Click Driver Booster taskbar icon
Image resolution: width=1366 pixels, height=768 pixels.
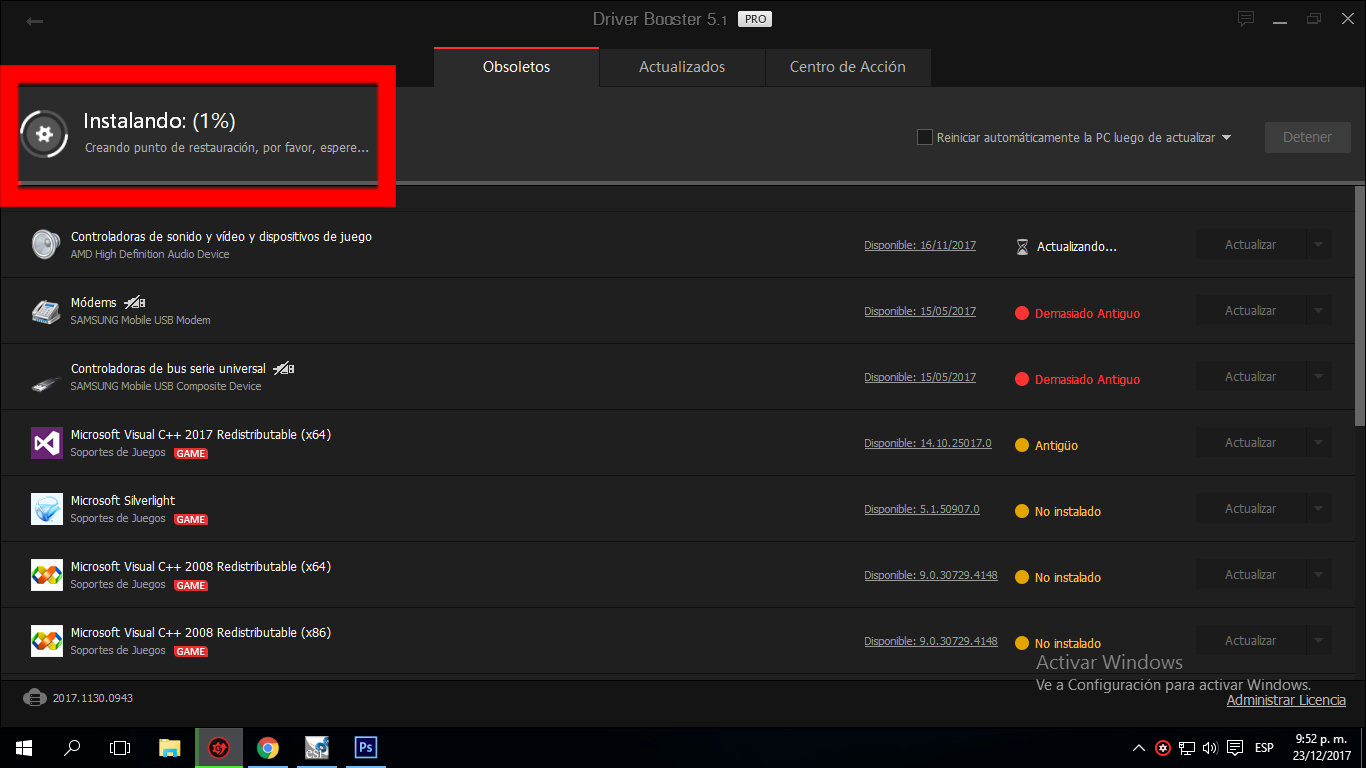(219, 747)
